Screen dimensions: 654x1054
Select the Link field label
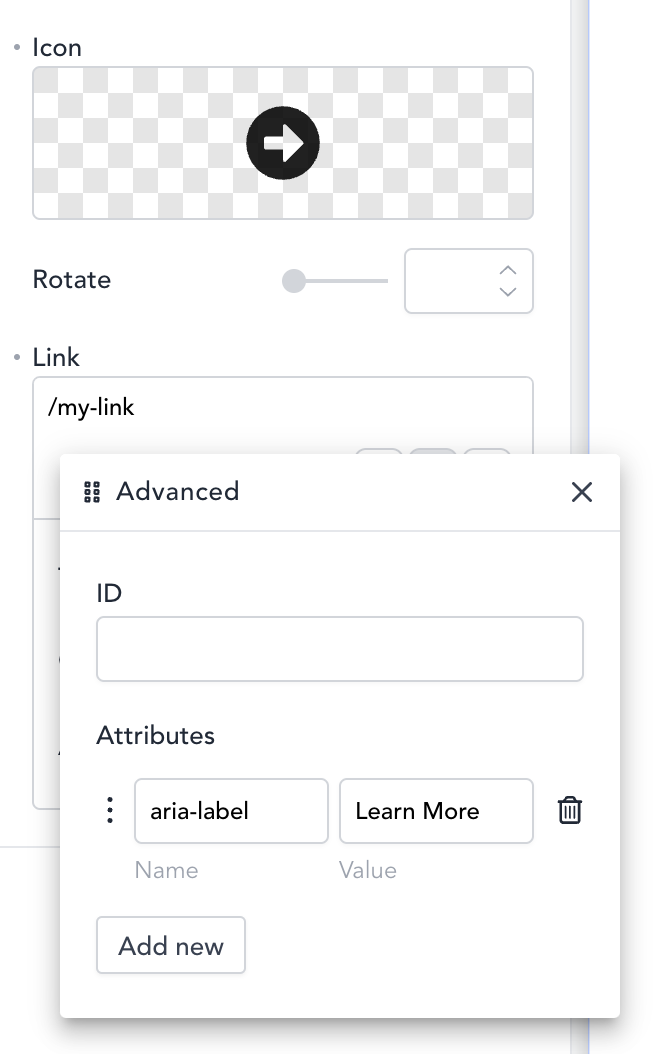56,358
